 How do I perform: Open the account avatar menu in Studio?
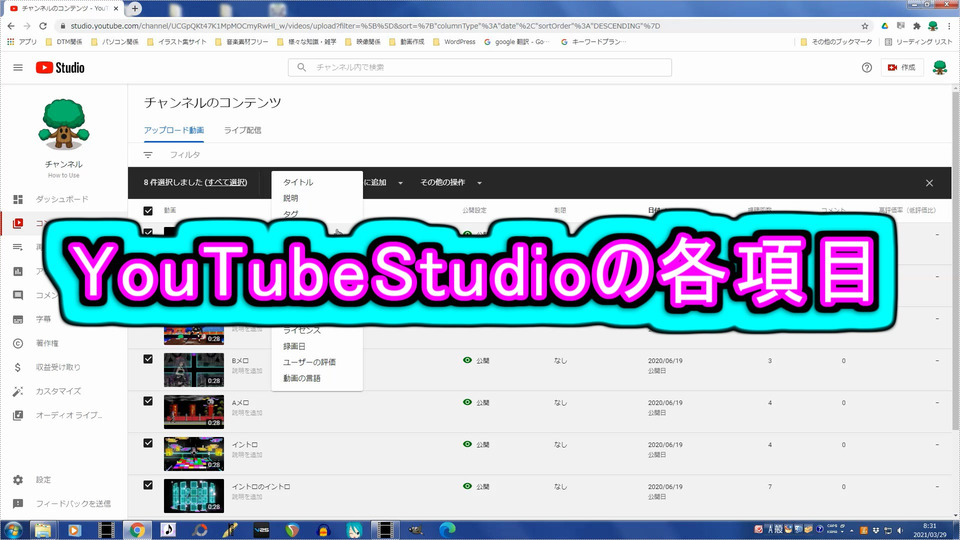[x=939, y=67]
